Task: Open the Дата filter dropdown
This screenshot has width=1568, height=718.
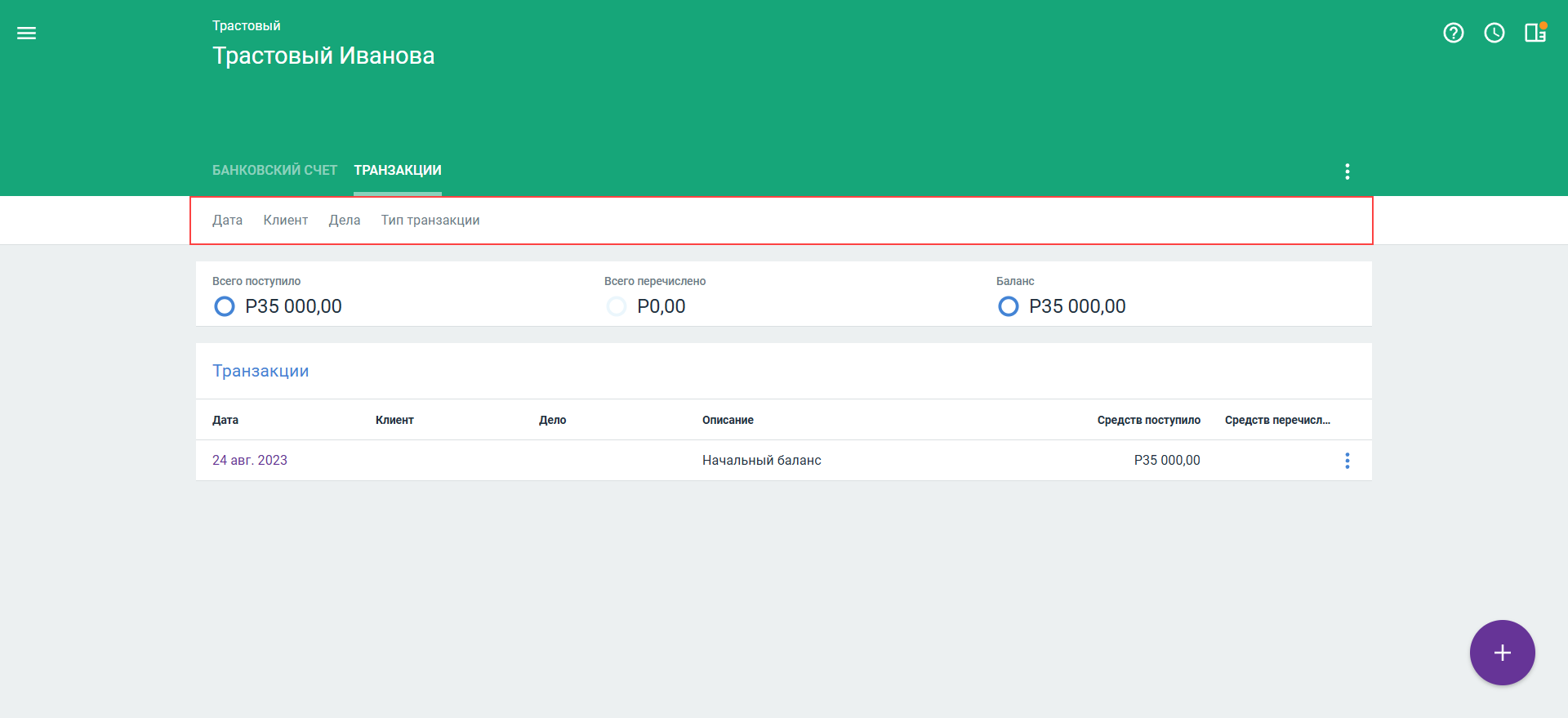Action: [227, 221]
